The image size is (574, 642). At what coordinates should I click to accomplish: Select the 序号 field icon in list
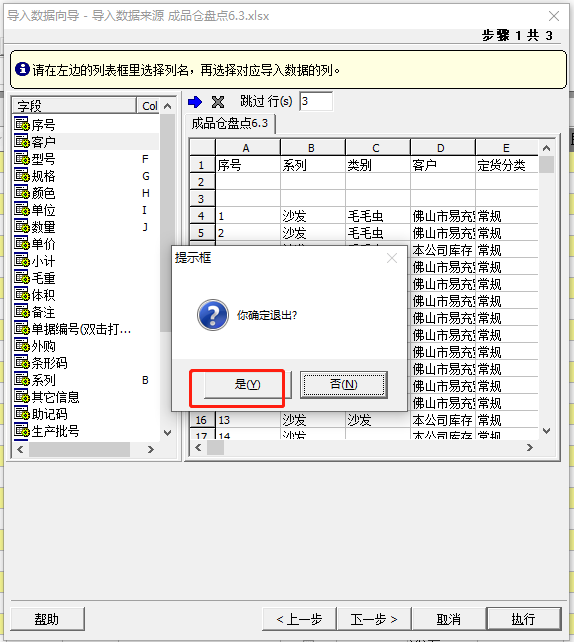click(22, 124)
